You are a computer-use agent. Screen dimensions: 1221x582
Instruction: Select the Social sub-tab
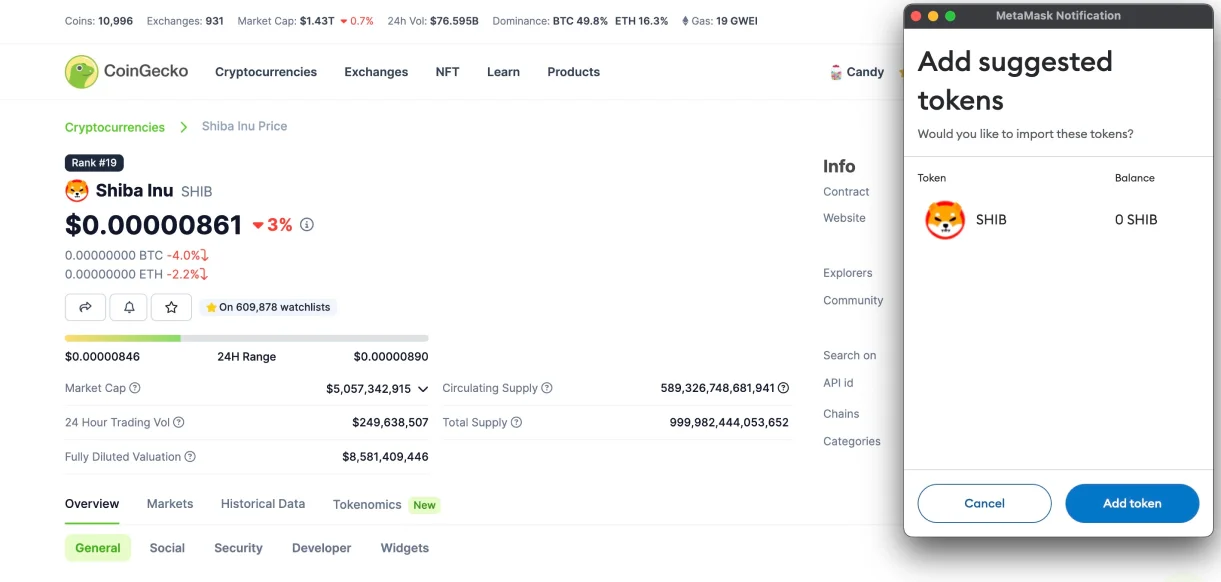click(x=167, y=548)
